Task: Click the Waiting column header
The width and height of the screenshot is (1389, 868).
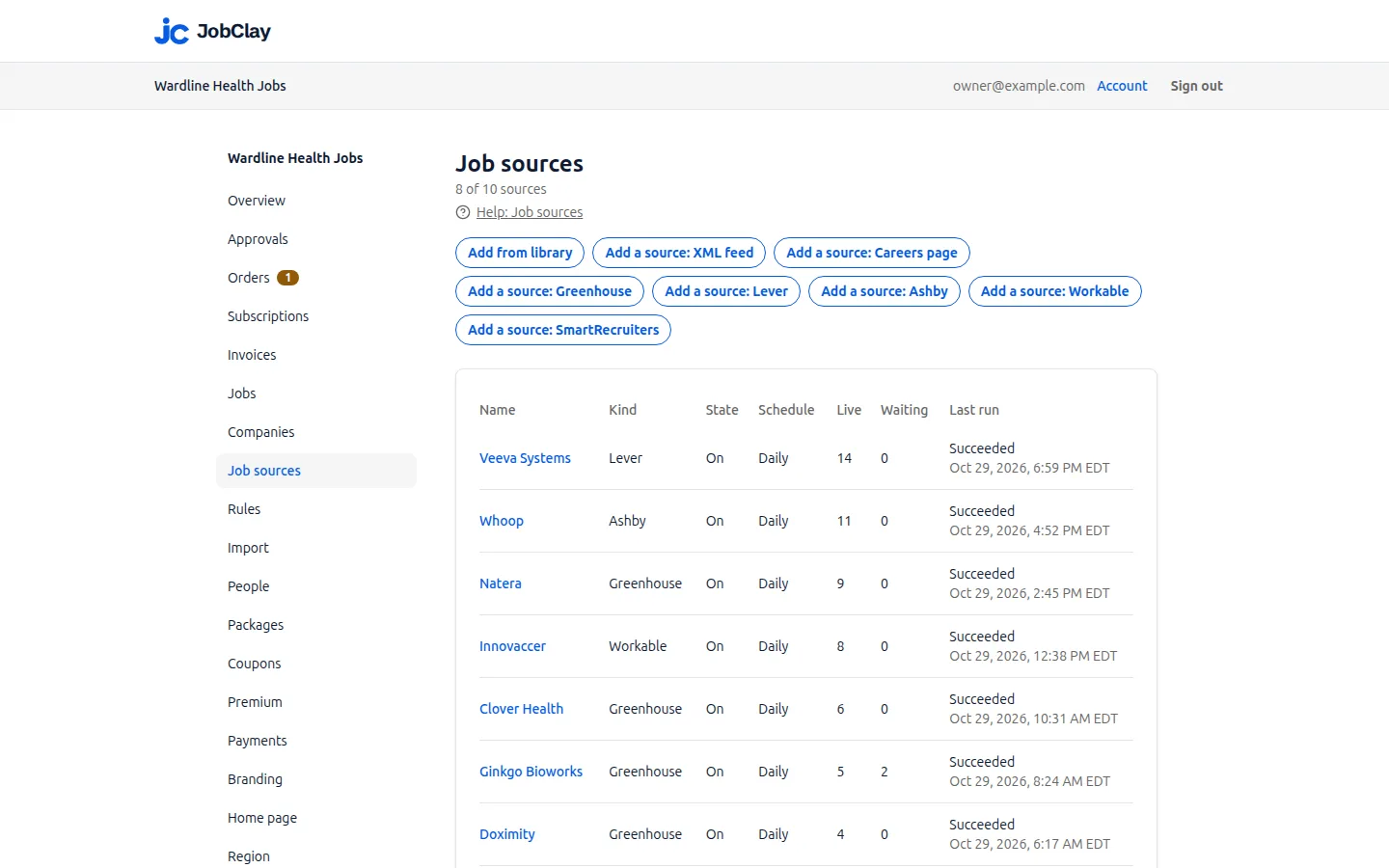Action: (904, 410)
